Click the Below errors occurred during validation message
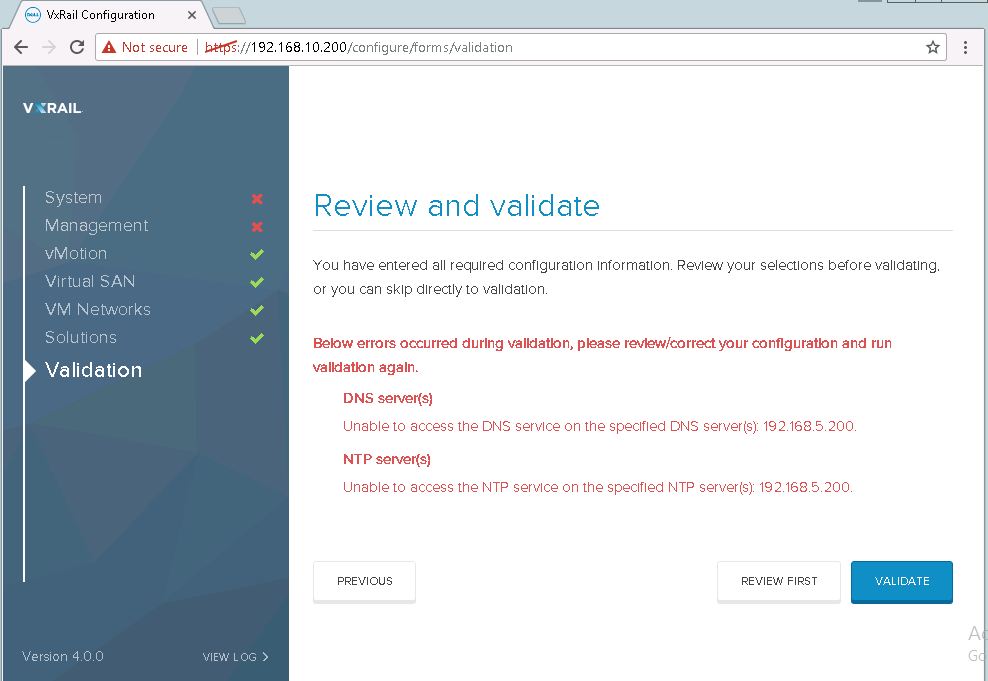Image resolution: width=988 pixels, height=681 pixels. [x=602, y=355]
